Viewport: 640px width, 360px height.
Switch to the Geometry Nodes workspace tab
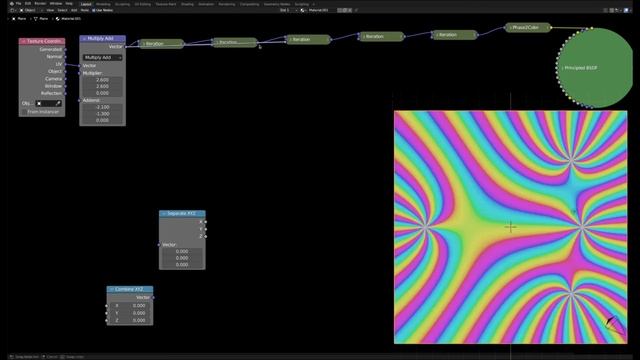277,4
